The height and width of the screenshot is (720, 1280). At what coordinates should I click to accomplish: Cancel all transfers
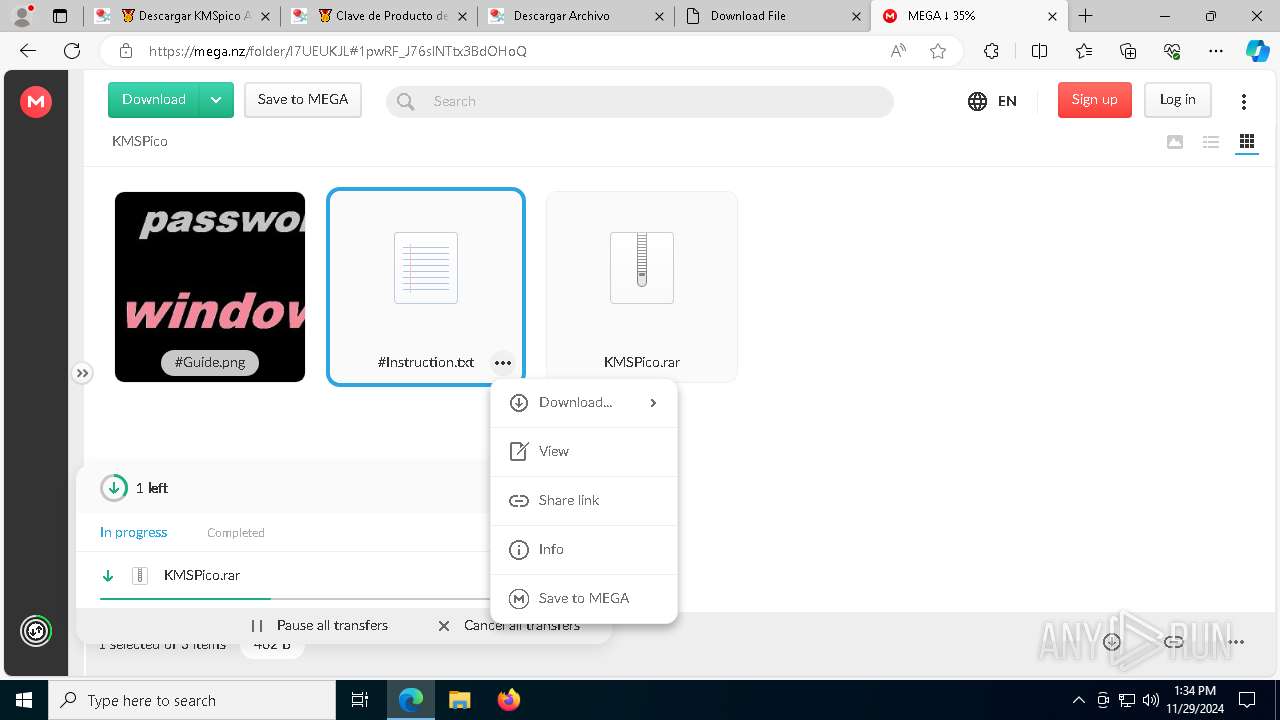click(x=509, y=626)
